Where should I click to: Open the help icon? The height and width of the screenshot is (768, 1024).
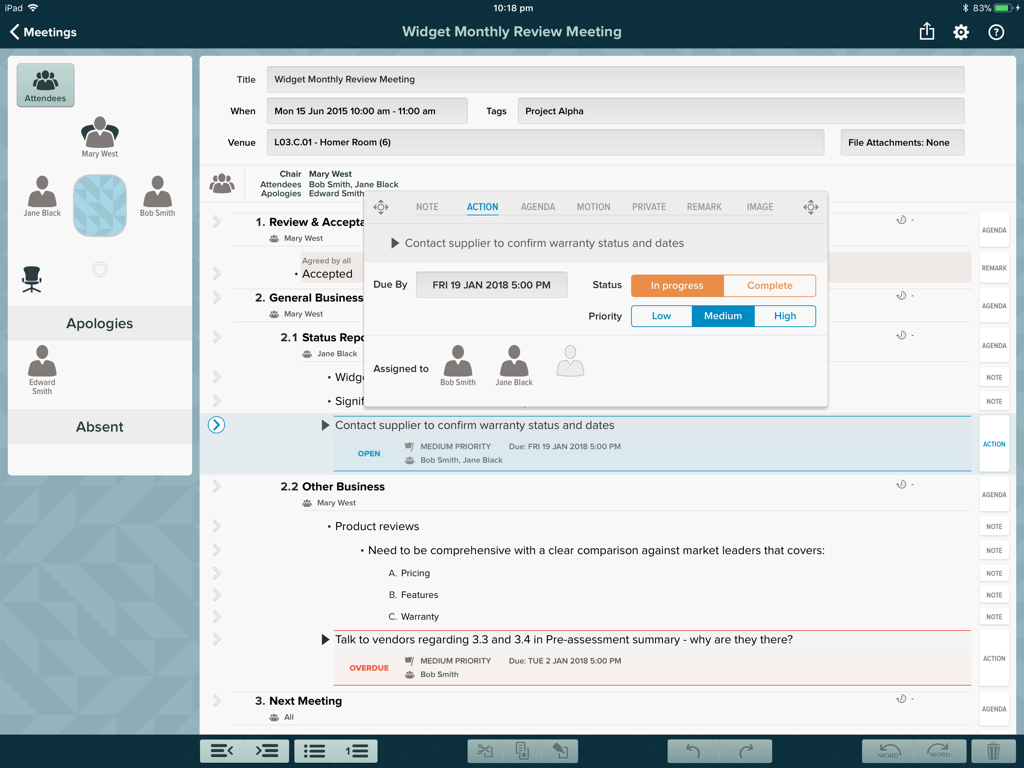(996, 32)
